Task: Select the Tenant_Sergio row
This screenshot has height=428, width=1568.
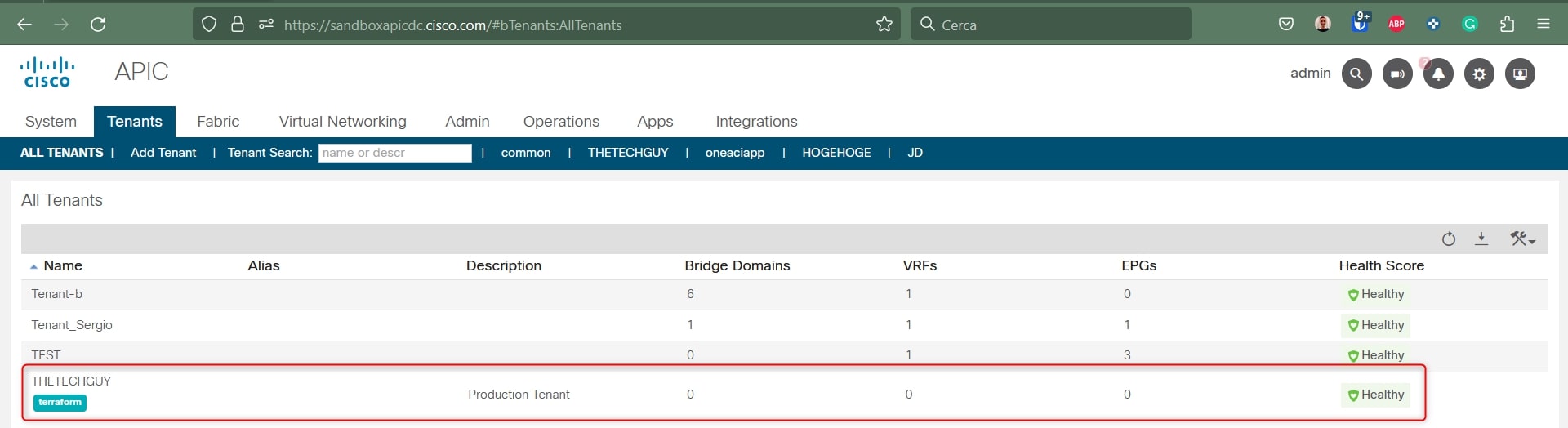Action: pyautogui.click(x=72, y=325)
